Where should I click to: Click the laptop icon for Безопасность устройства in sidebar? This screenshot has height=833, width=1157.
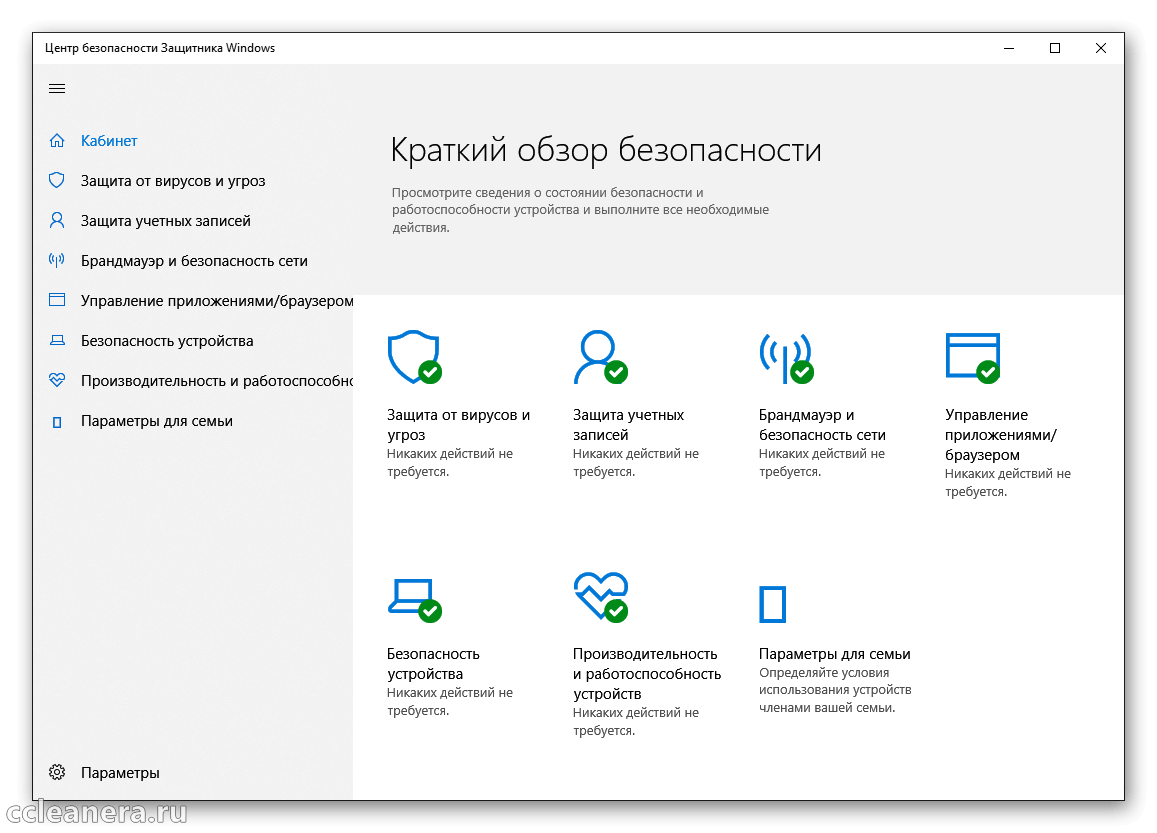click(x=57, y=341)
